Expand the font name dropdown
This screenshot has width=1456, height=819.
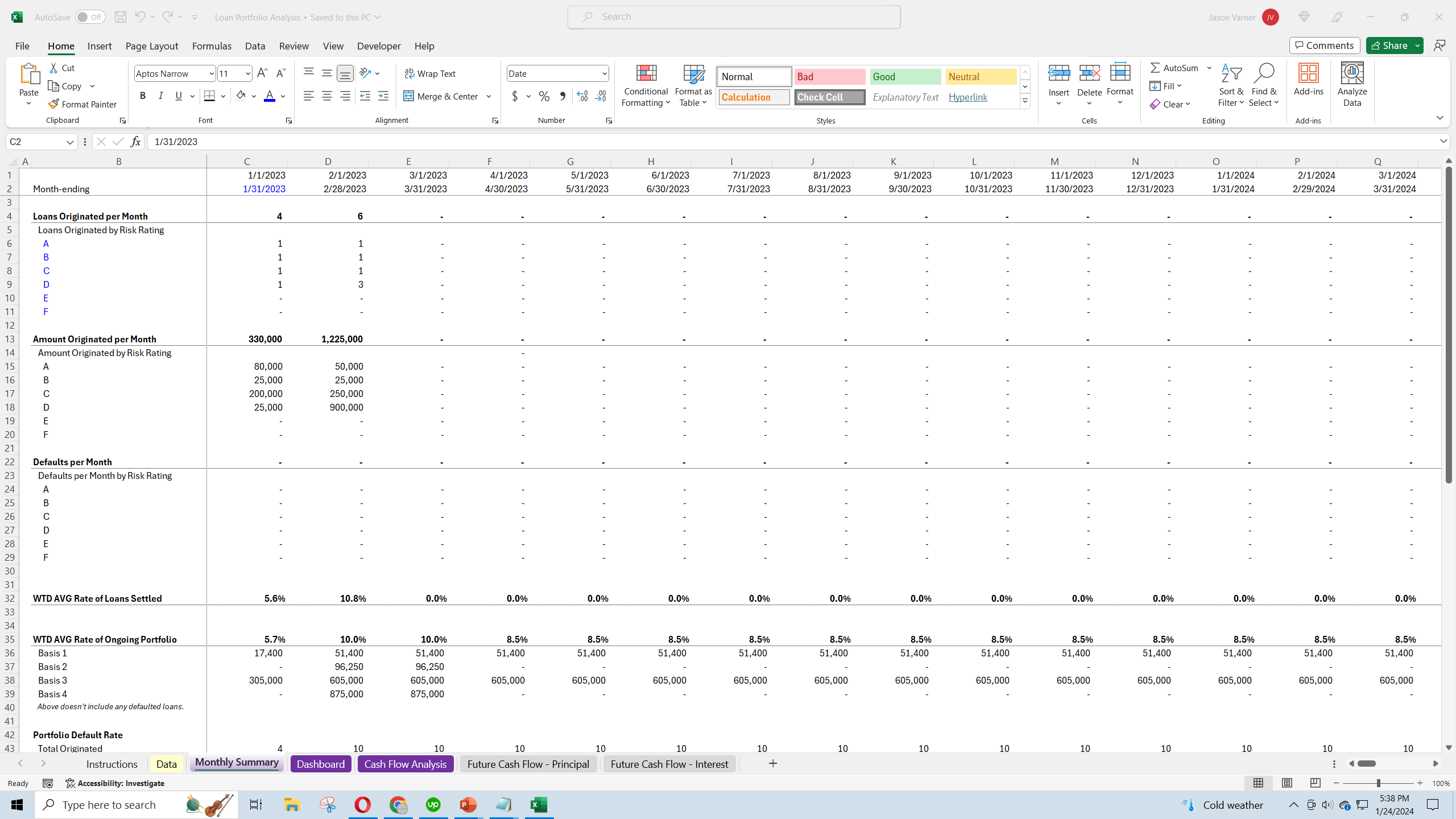coord(211,73)
